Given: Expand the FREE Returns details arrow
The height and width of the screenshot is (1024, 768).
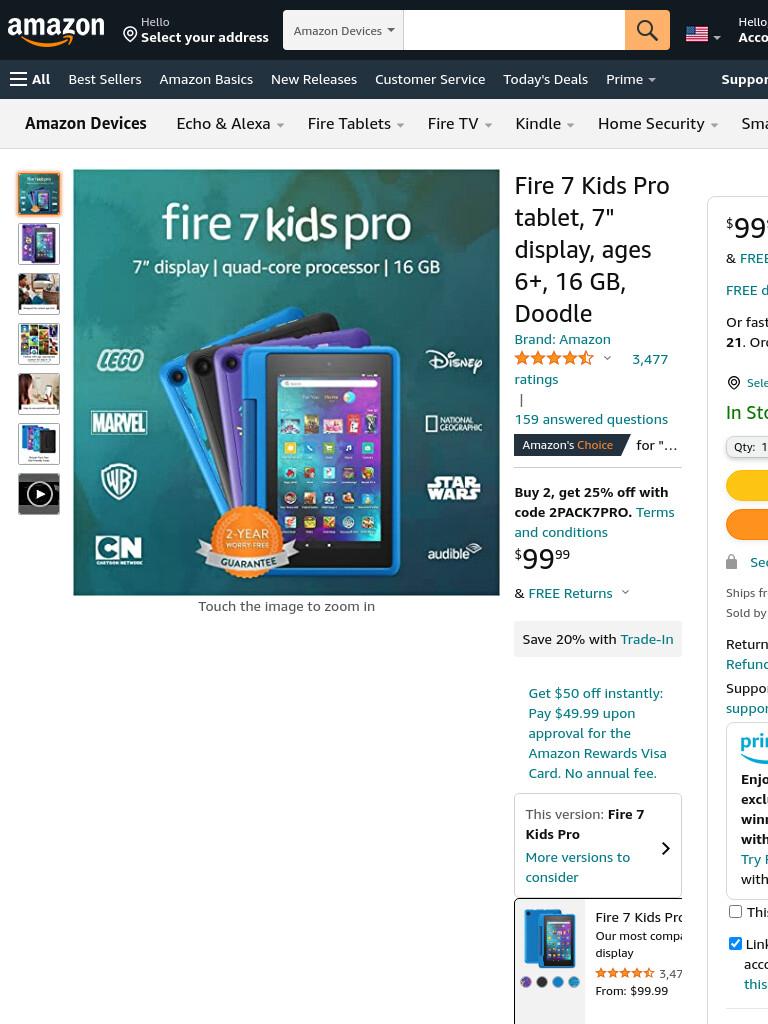Looking at the screenshot, I should (625, 592).
